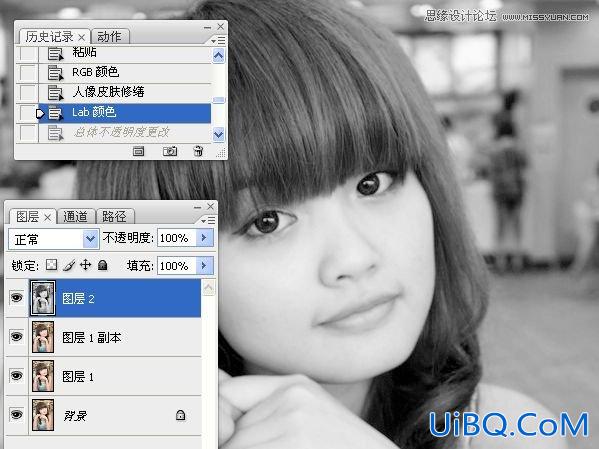Select the RGB 颜色 history state

click(x=125, y=73)
